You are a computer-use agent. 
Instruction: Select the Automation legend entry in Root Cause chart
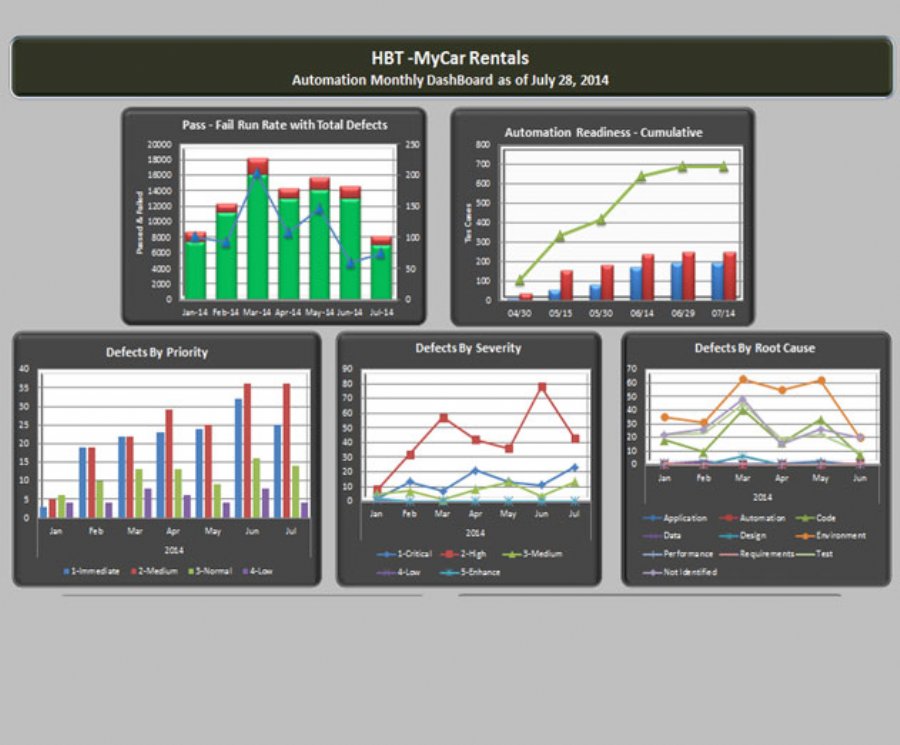760,518
